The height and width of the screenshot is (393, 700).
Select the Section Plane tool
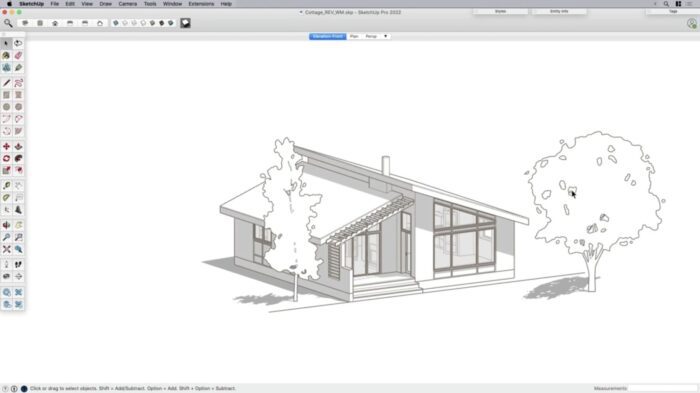pos(18,276)
